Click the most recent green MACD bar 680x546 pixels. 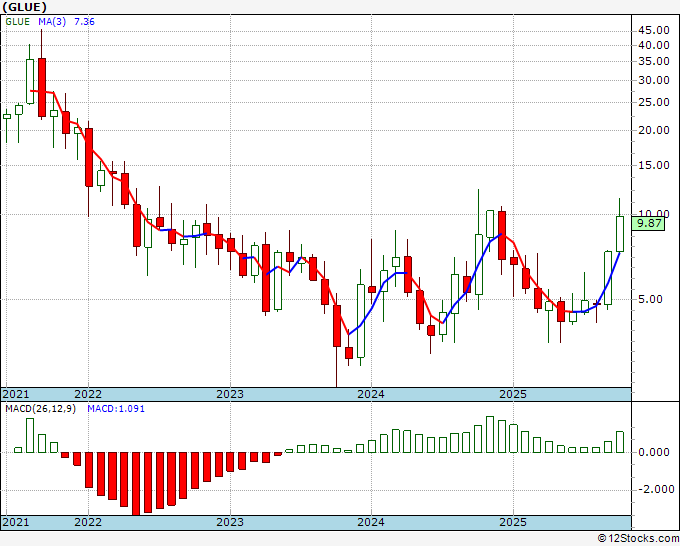pyautogui.click(x=620, y=442)
